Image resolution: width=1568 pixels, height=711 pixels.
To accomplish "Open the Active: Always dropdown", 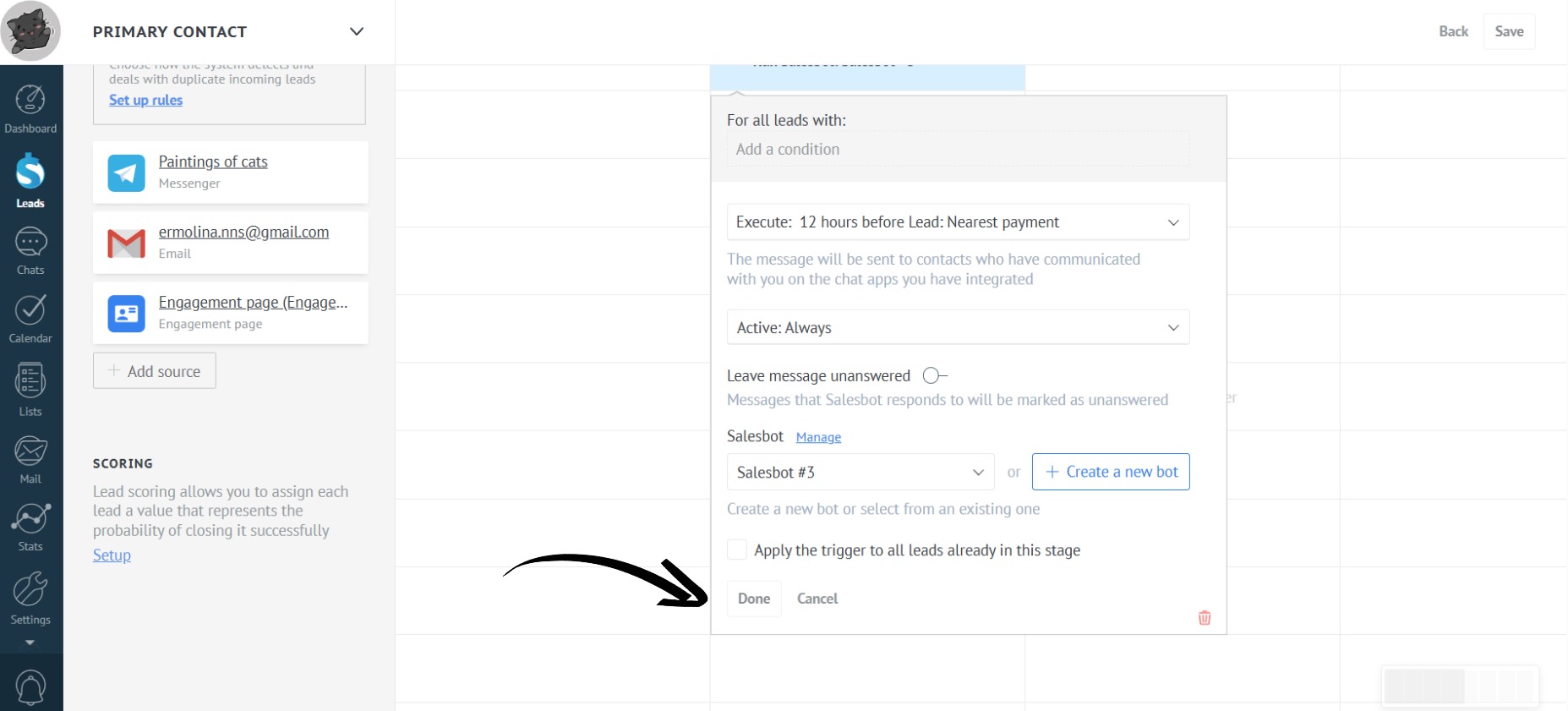I will (958, 328).
